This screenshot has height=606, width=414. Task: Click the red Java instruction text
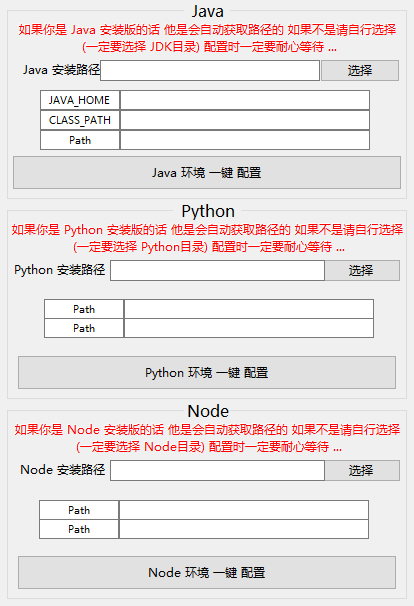[x=208, y=38]
